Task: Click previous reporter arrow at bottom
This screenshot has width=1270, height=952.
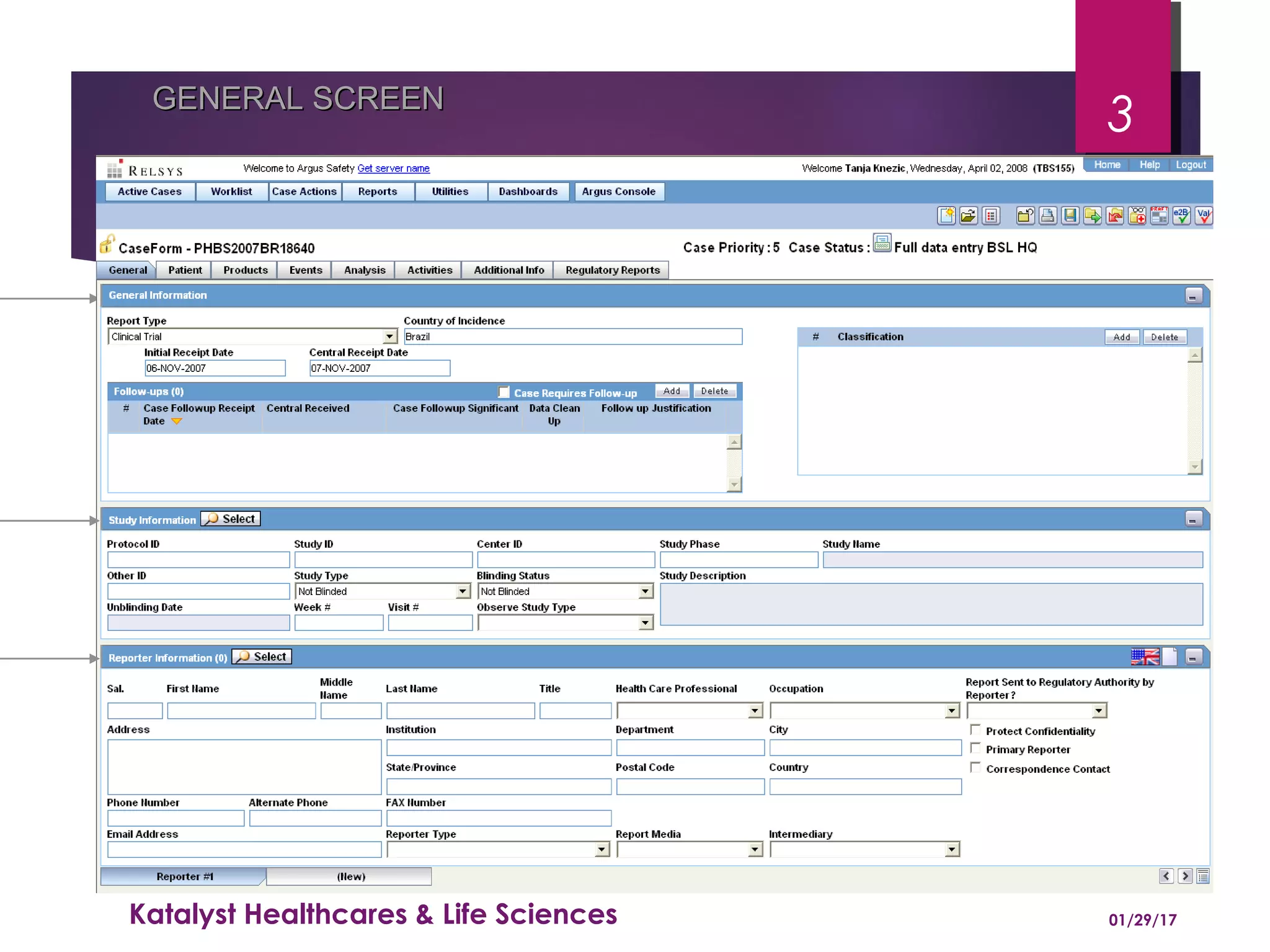Action: click(x=1166, y=876)
